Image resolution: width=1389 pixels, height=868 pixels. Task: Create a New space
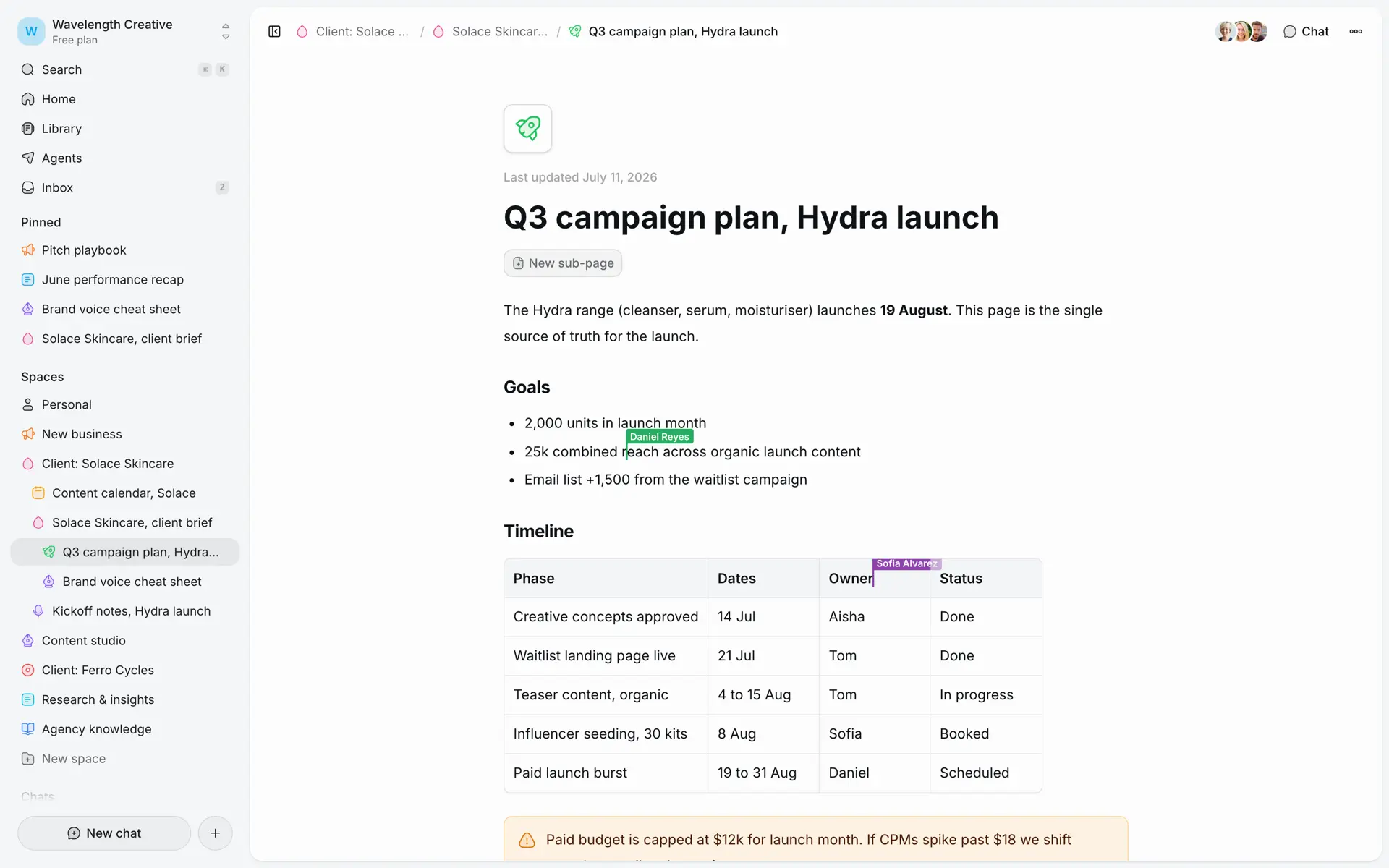125,759
